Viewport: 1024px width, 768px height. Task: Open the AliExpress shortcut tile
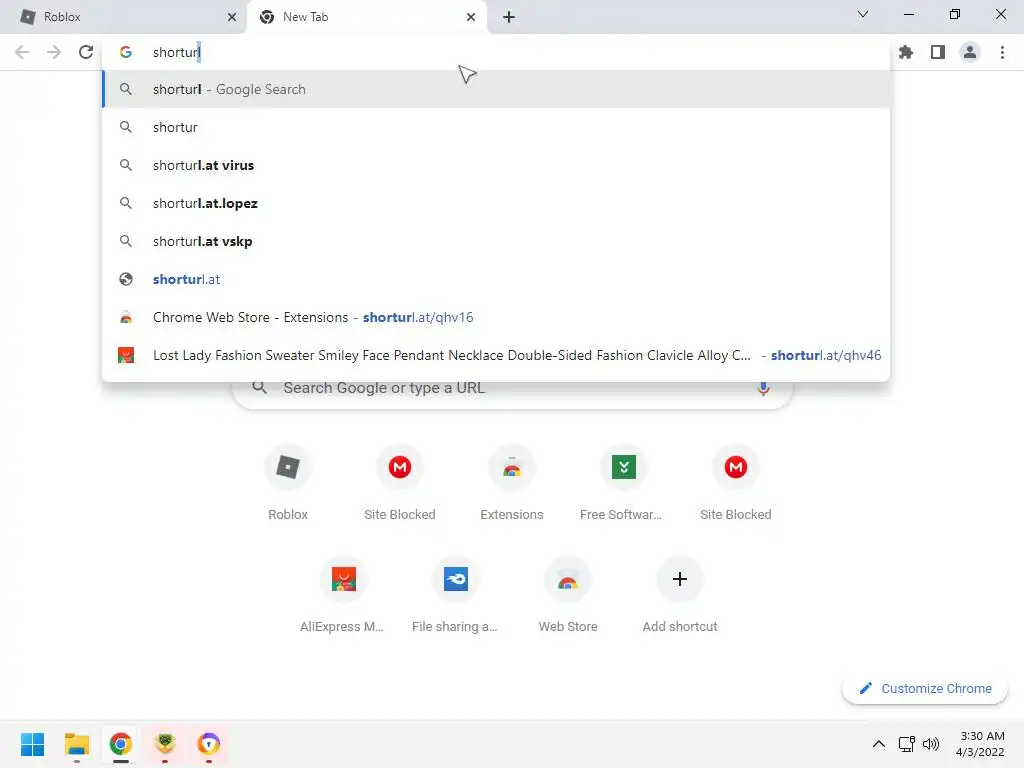click(344, 595)
